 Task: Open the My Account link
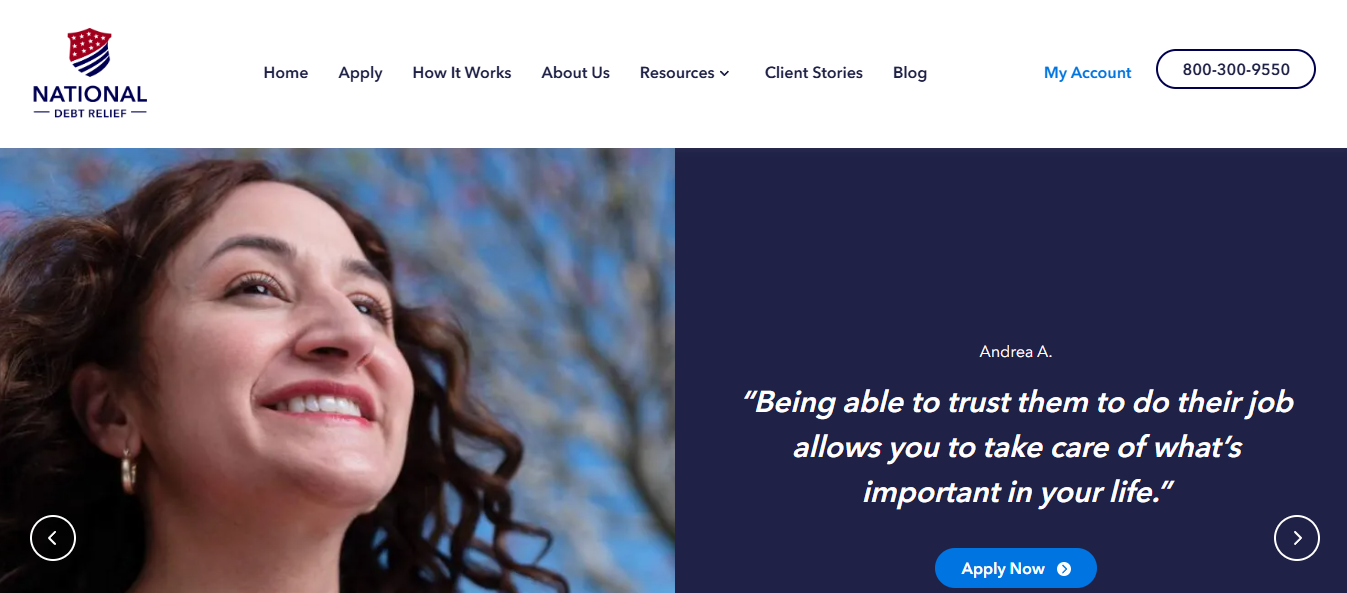tap(1088, 73)
